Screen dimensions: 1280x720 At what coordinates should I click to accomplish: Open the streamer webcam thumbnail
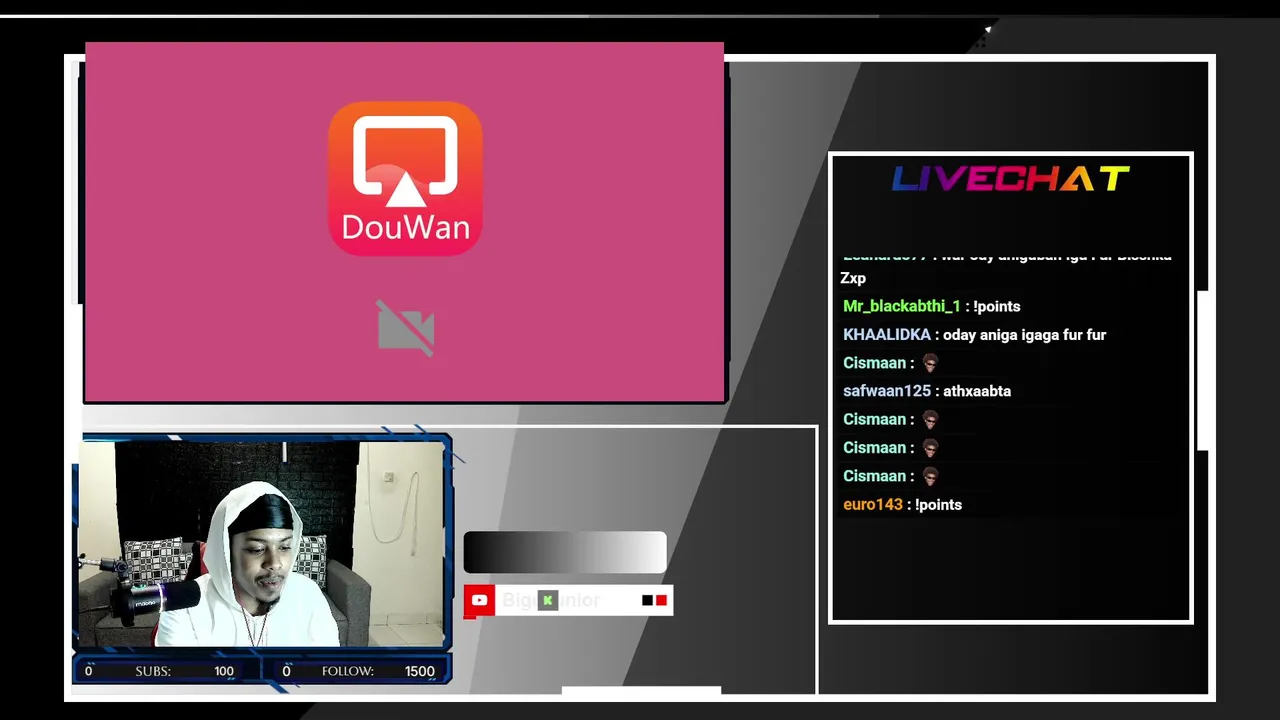pyautogui.click(x=262, y=544)
